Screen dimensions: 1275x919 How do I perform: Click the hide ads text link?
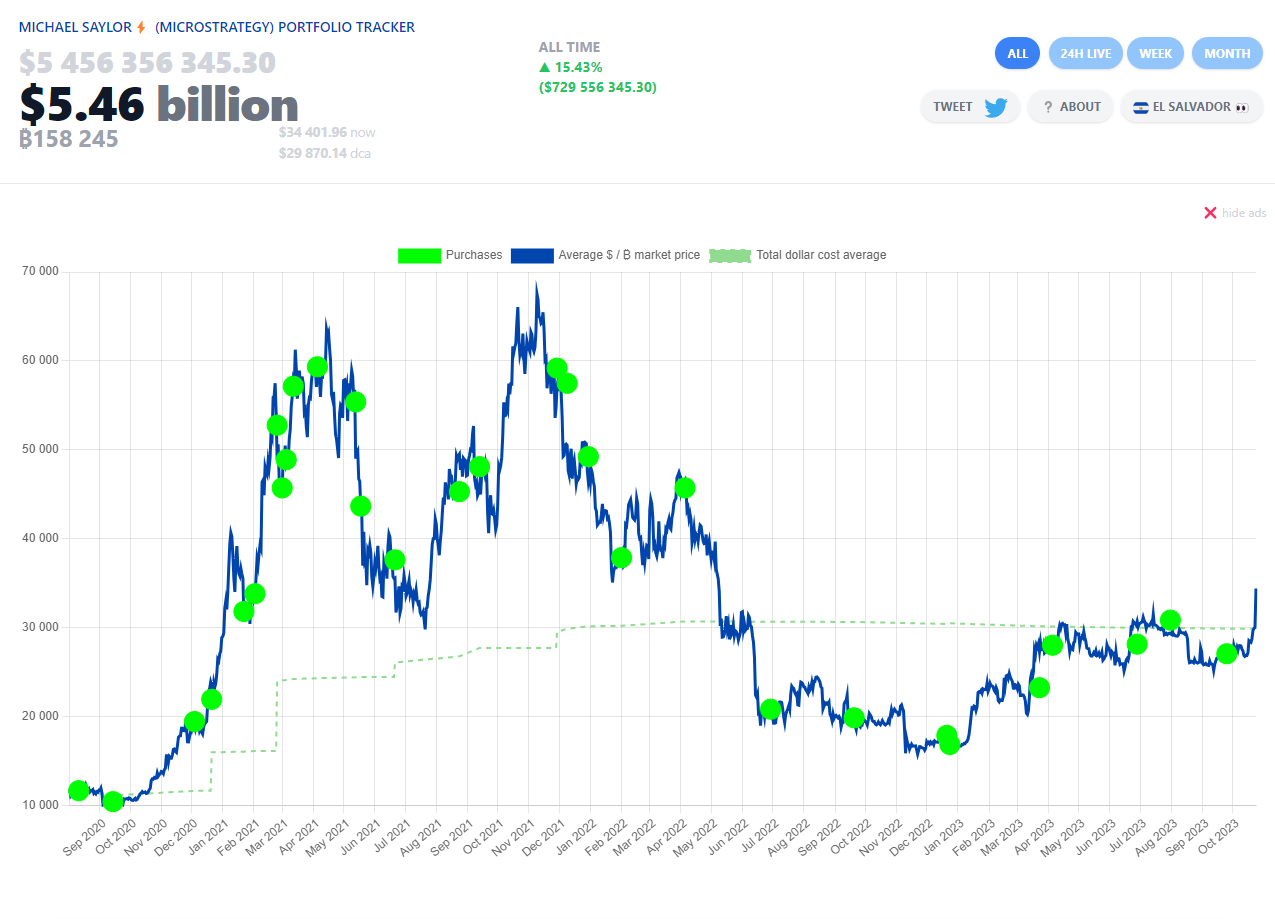pyautogui.click(x=1244, y=213)
